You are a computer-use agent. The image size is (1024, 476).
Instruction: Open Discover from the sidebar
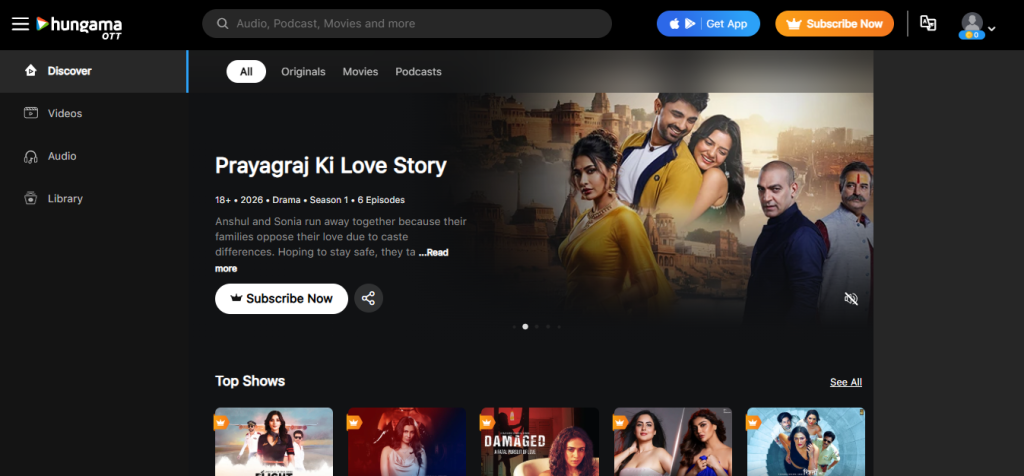[69, 71]
